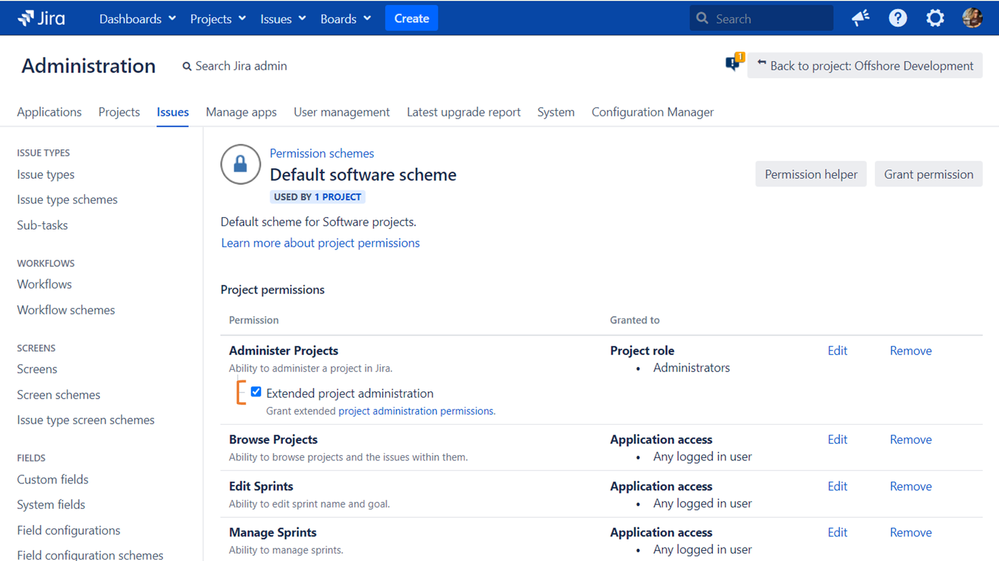The height and width of the screenshot is (561, 999).
Task: Click the Grant permission button
Action: pyautogui.click(x=928, y=174)
